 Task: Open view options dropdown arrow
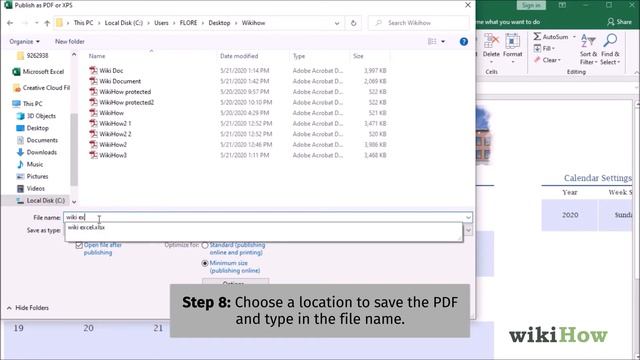(x=443, y=42)
